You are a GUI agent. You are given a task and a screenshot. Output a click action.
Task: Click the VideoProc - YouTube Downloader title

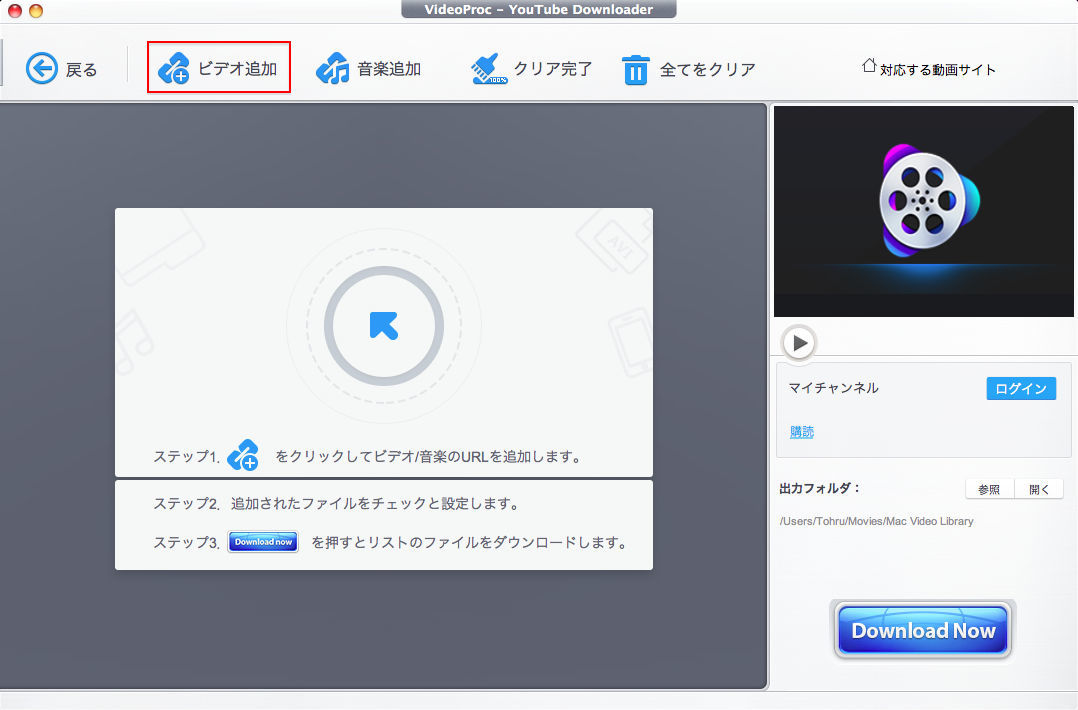pos(539,9)
